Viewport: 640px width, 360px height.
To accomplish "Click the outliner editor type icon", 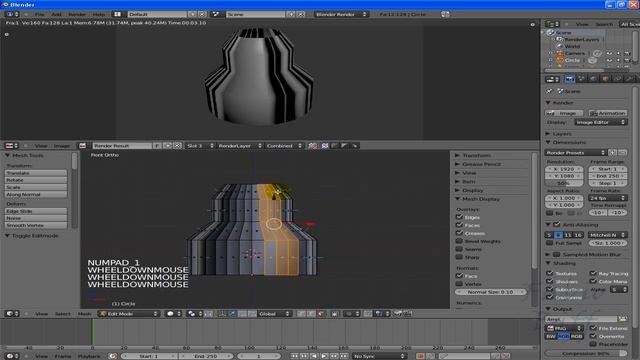I will coord(552,24).
